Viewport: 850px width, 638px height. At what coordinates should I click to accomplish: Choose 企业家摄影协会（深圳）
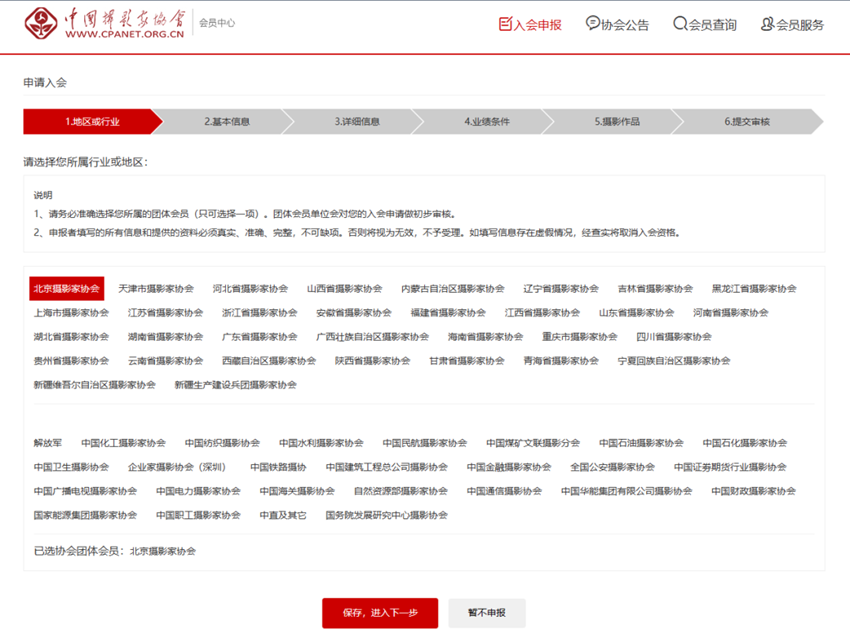pos(177,467)
